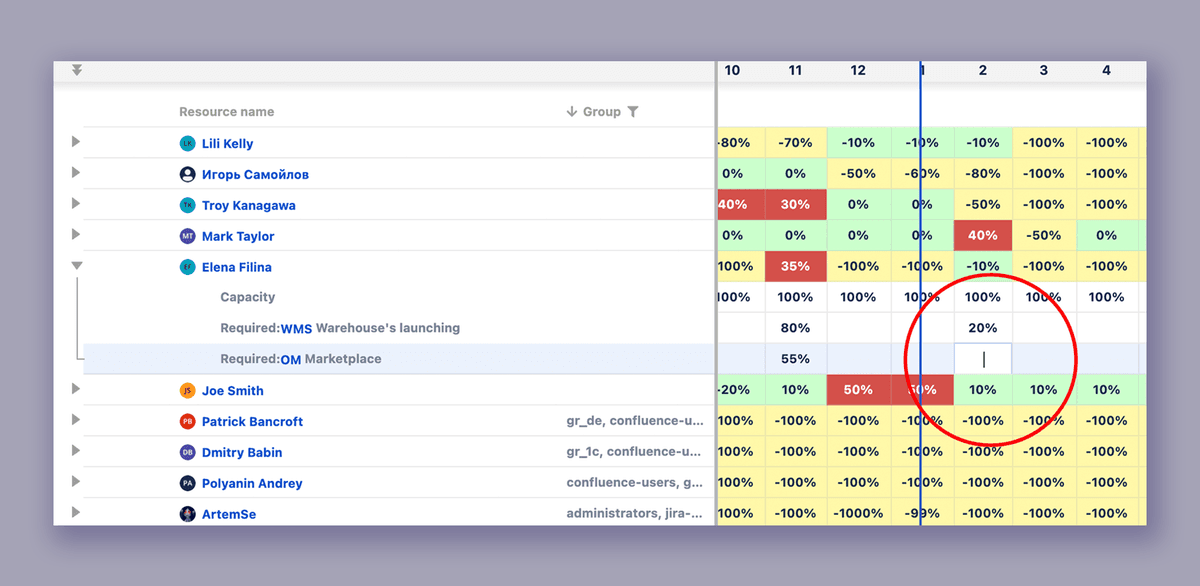Expand the Polyanin Andrey row
Viewport: 1200px width, 586px height.
(x=76, y=482)
